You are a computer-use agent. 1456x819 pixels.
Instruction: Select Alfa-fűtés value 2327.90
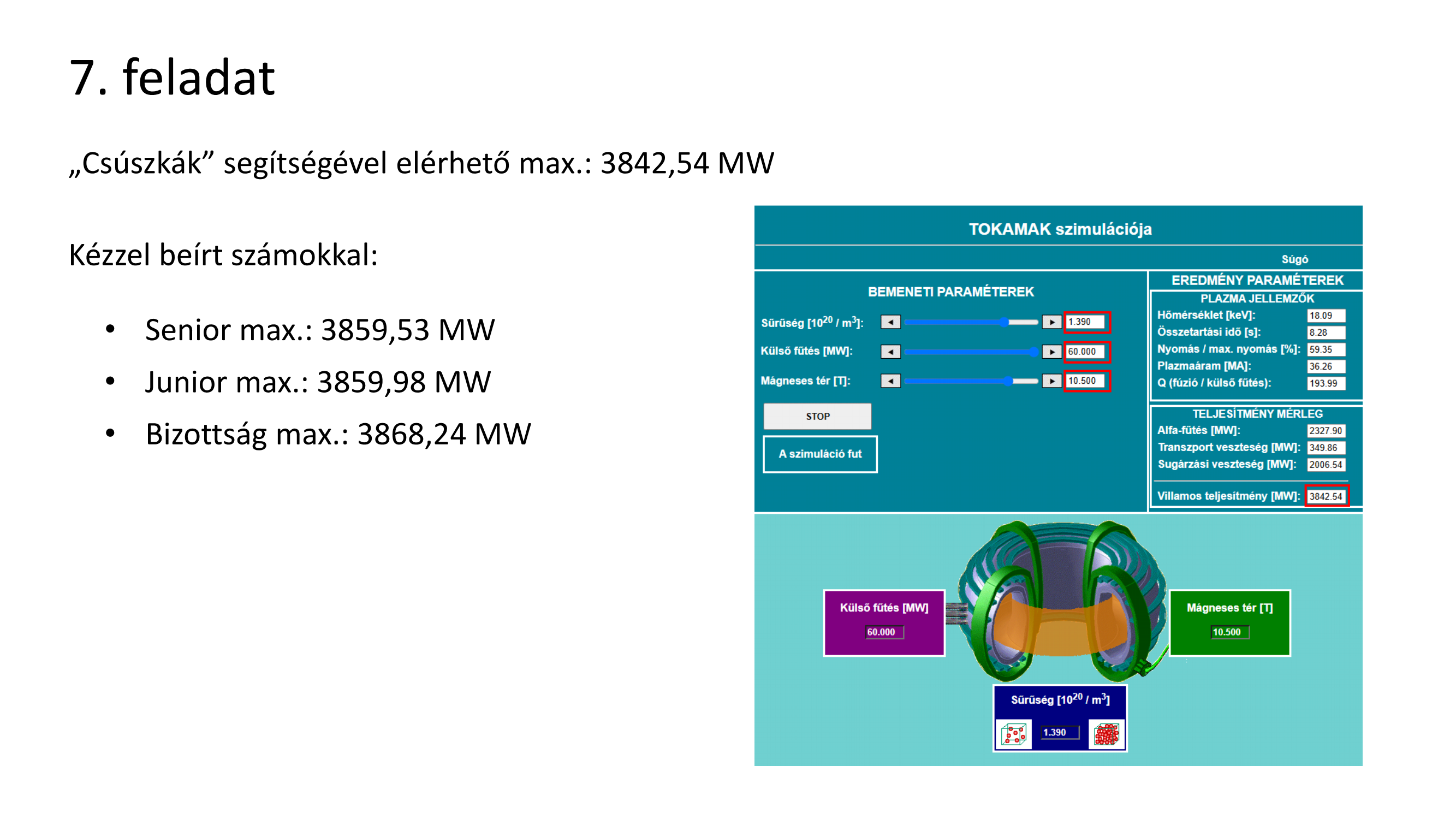pos(1326,431)
